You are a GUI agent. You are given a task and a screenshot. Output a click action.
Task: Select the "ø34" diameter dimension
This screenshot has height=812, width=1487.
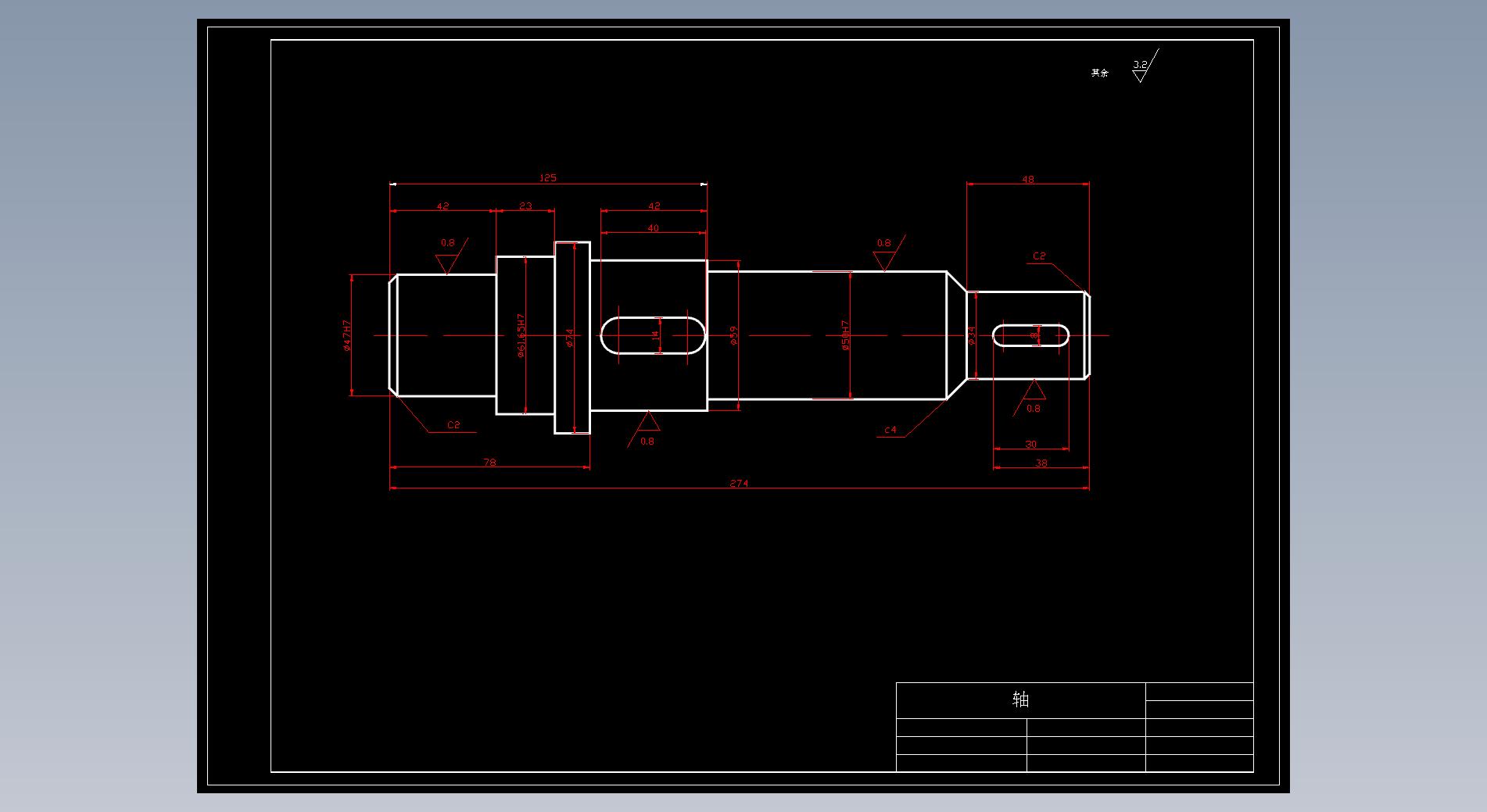tap(972, 335)
